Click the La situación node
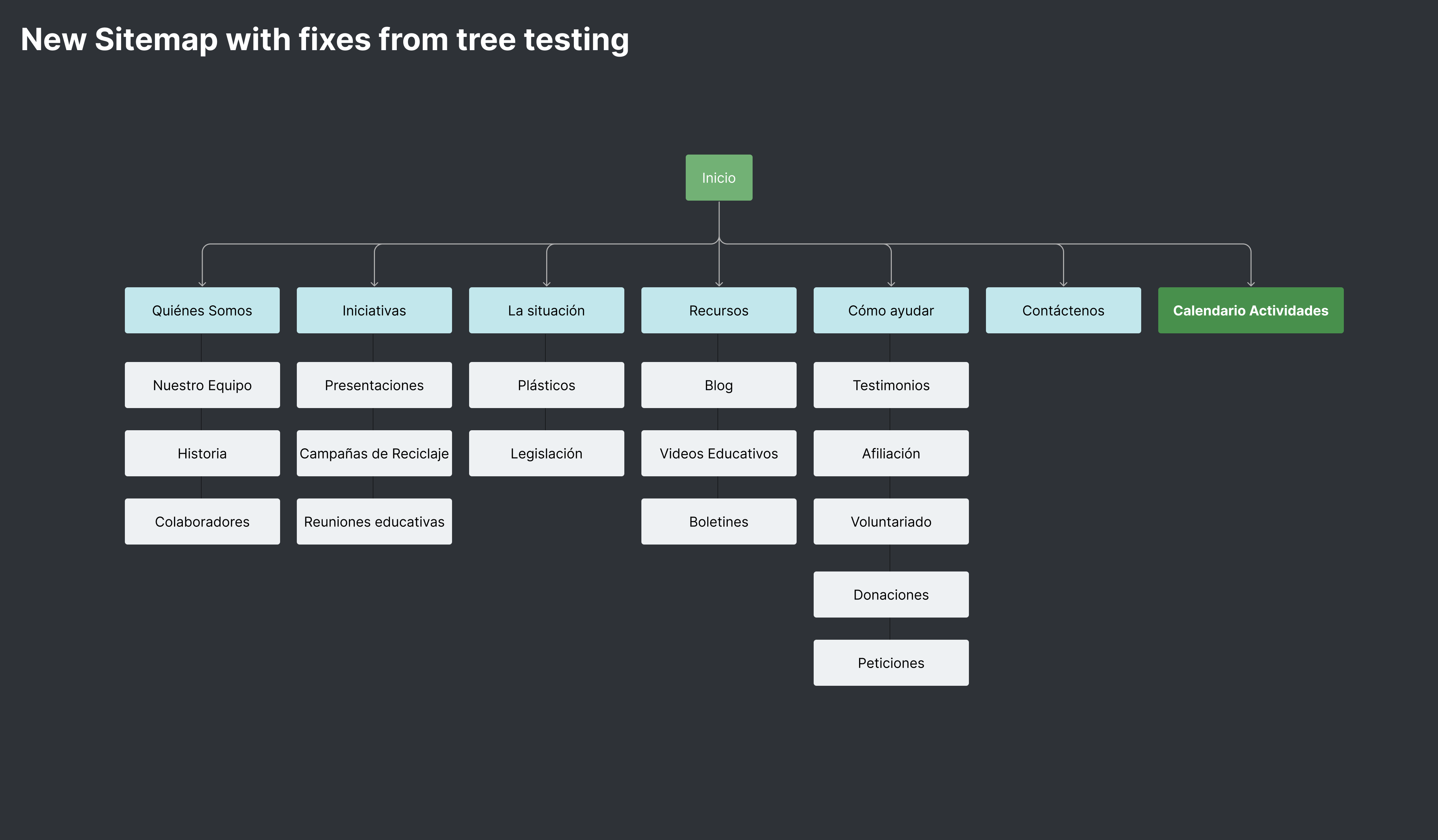Image resolution: width=1438 pixels, height=840 pixels. tap(546, 310)
